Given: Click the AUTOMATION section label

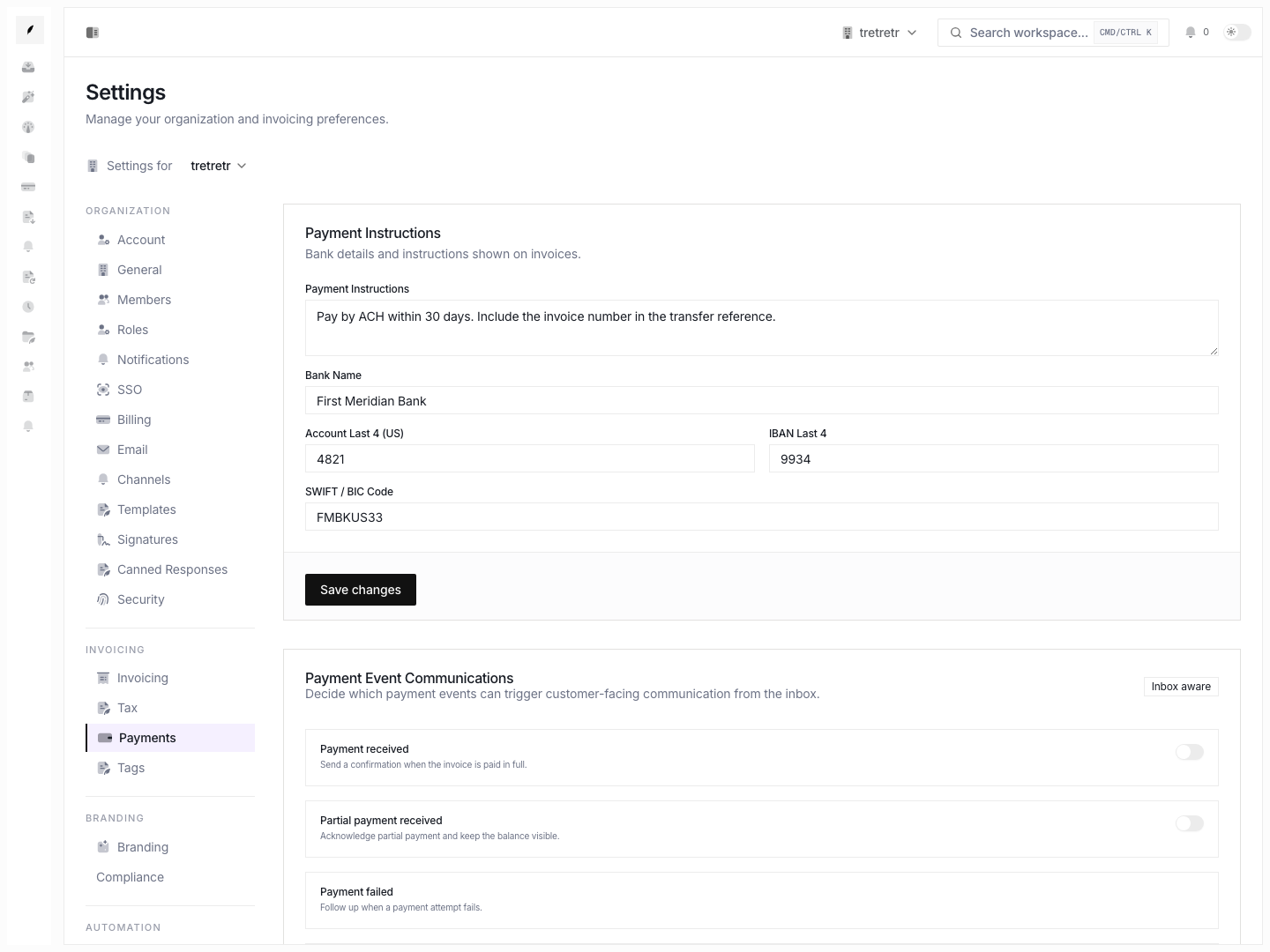Looking at the screenshot, I should click(123, 927).
